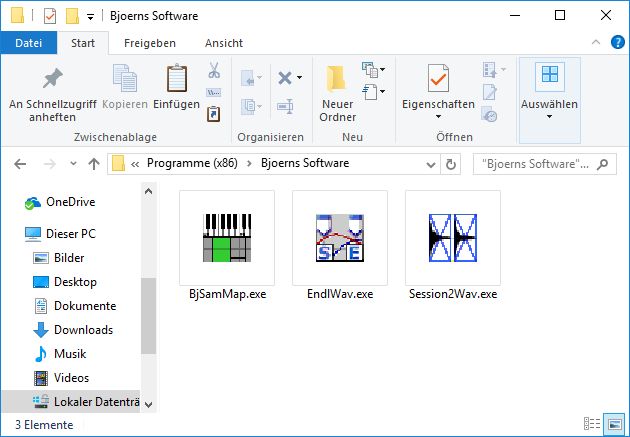Select Lokaler Datenträger in the navigation pane
This screenshot has width=630, height=437.
[x=71, y=401]
